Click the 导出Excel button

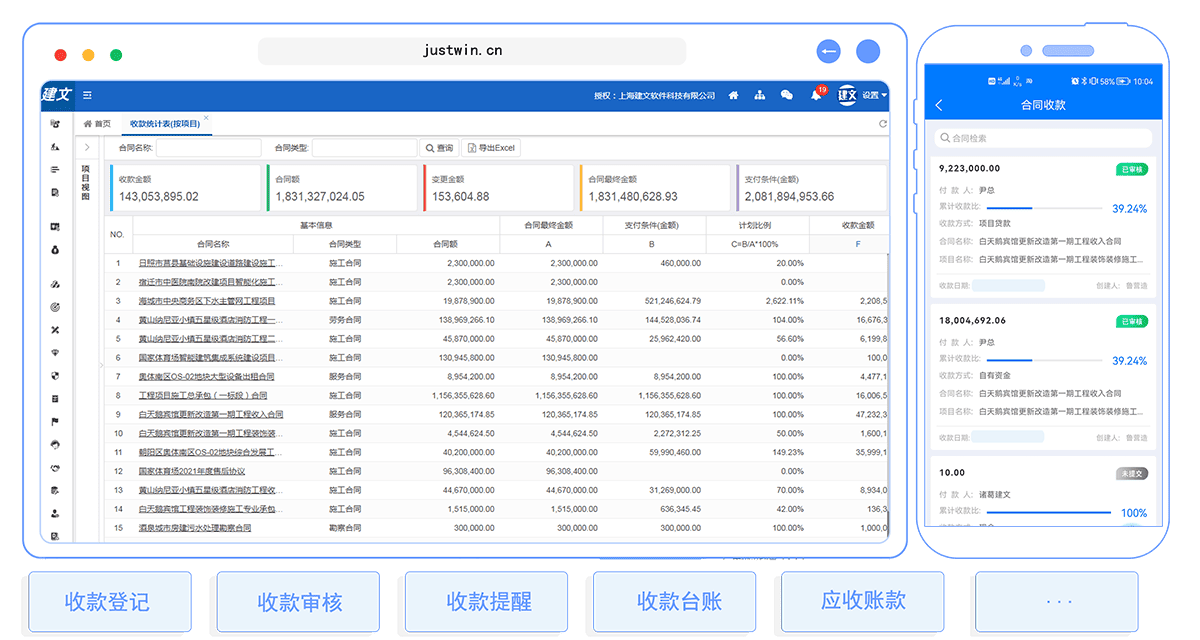[491, 148]
